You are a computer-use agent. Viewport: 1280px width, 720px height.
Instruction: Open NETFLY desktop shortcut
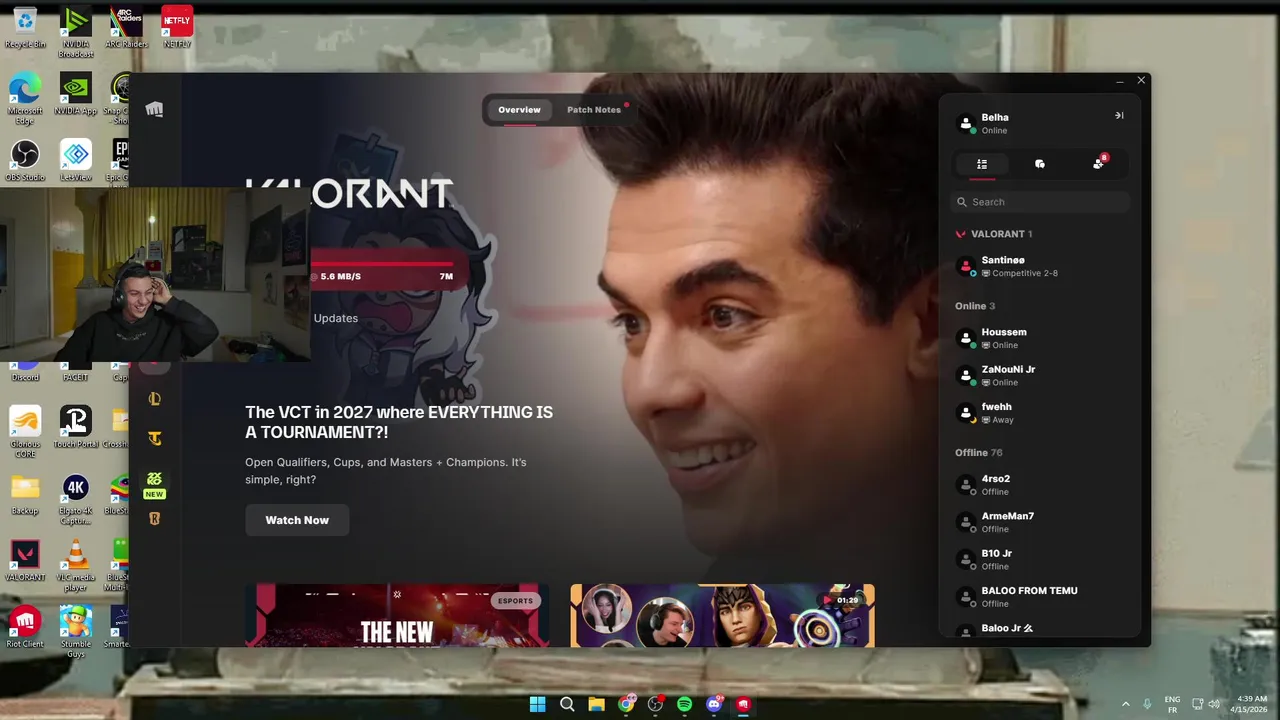tap(177, 28)
